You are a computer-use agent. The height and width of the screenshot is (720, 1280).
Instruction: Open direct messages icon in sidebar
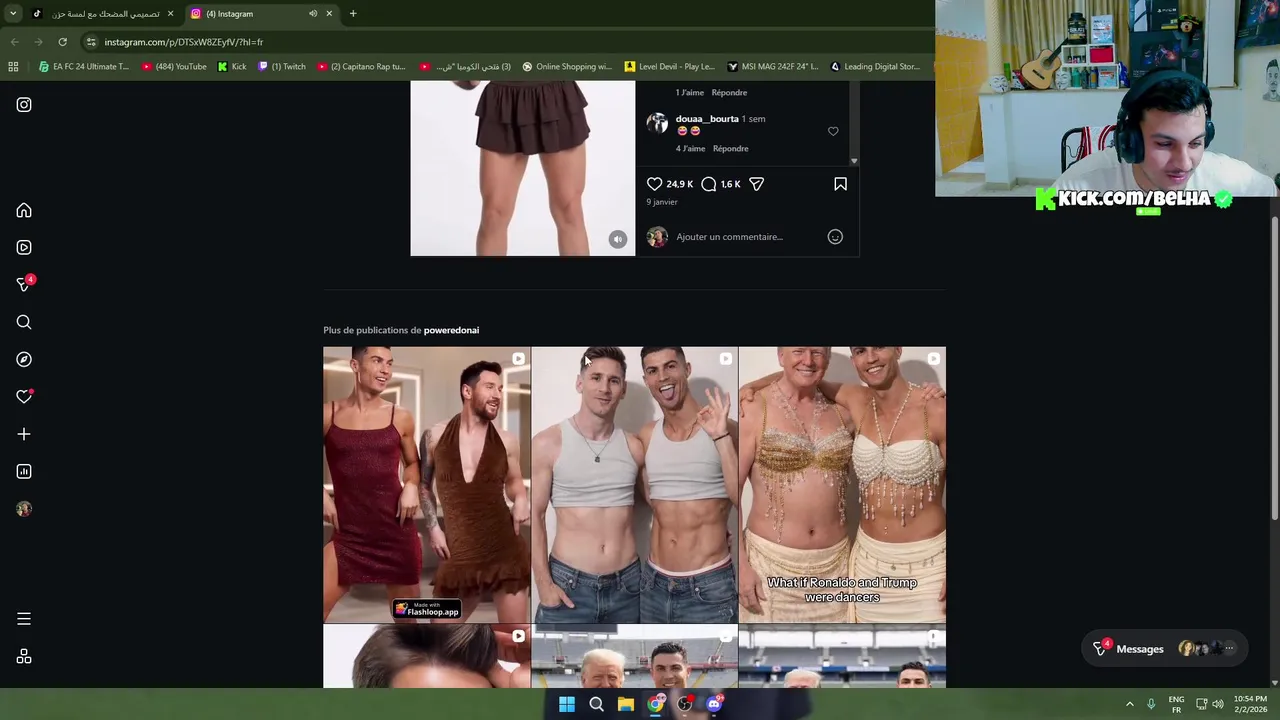click(24, 285)
